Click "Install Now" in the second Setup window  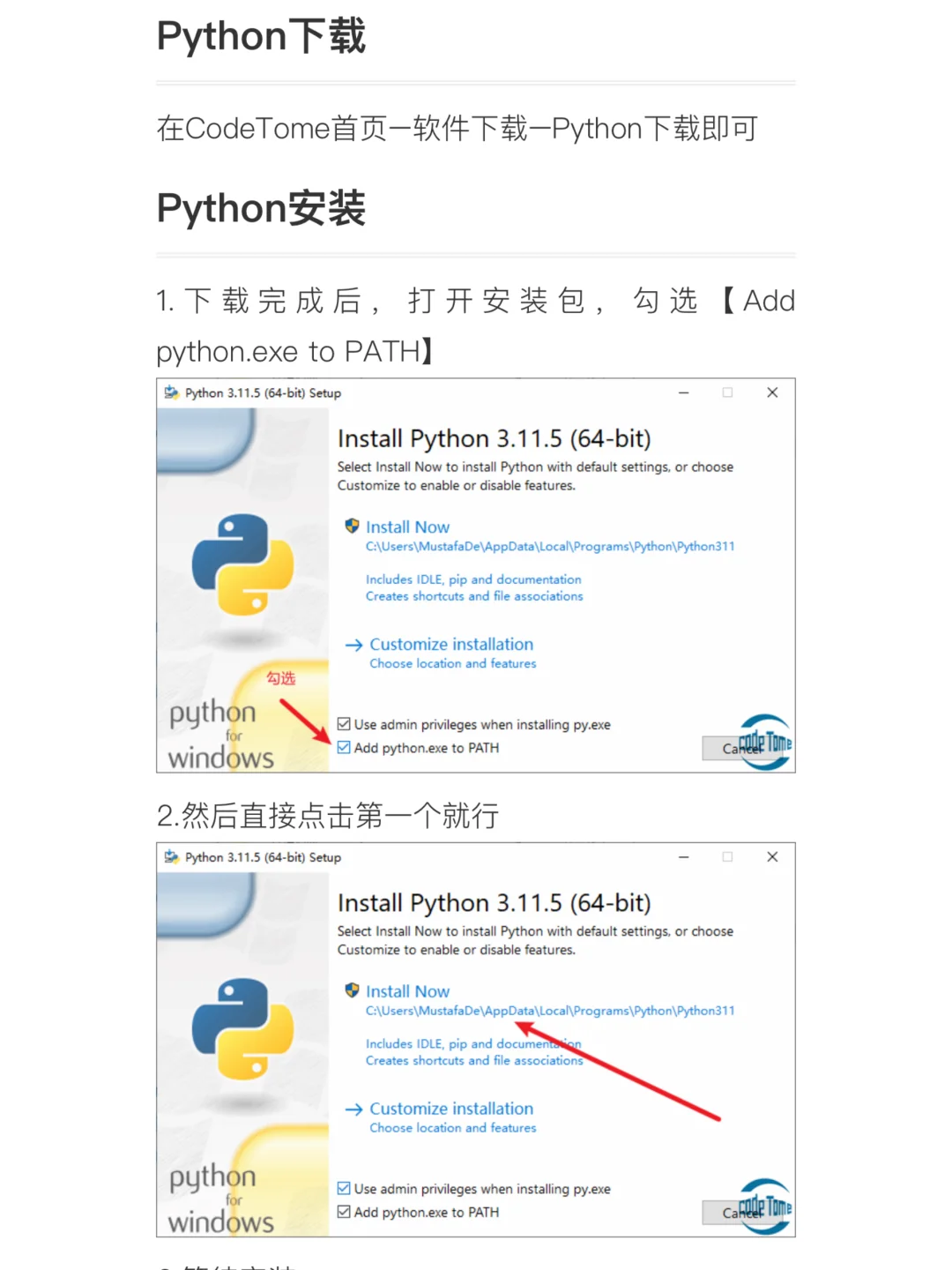click(407, 991)
